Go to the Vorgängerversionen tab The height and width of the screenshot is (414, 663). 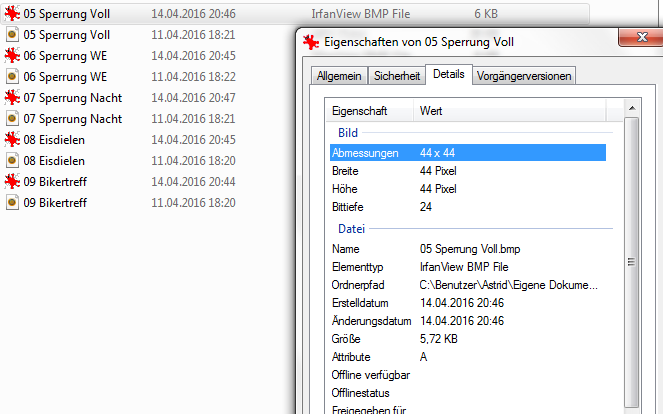524,76
